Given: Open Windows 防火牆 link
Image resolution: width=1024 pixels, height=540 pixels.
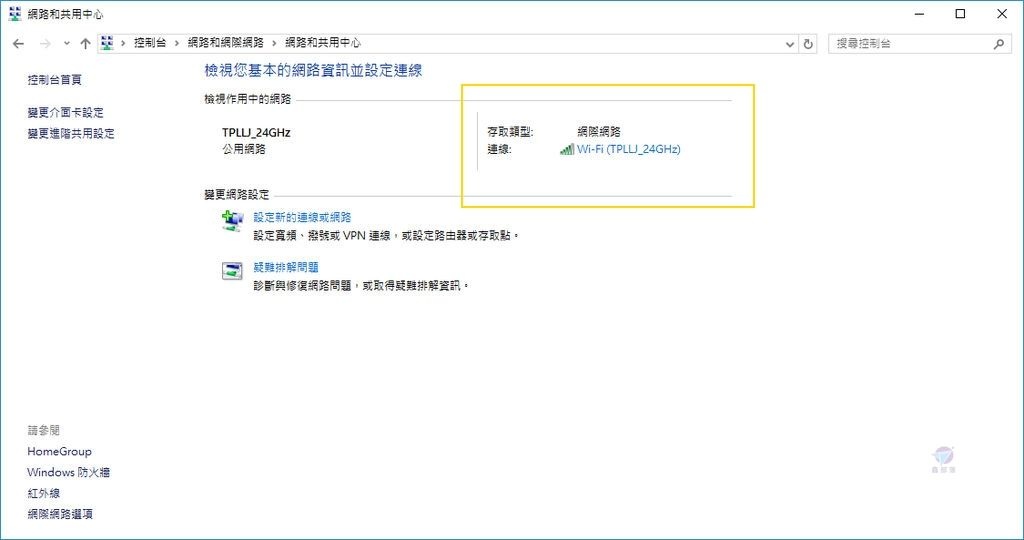Looking at the screenshot, I should click(69, 472).
